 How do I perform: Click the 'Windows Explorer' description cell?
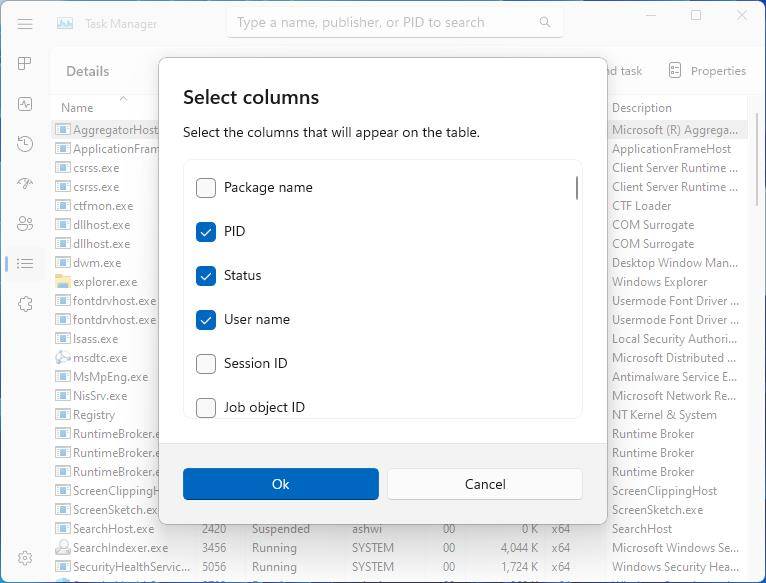(659, 282)
